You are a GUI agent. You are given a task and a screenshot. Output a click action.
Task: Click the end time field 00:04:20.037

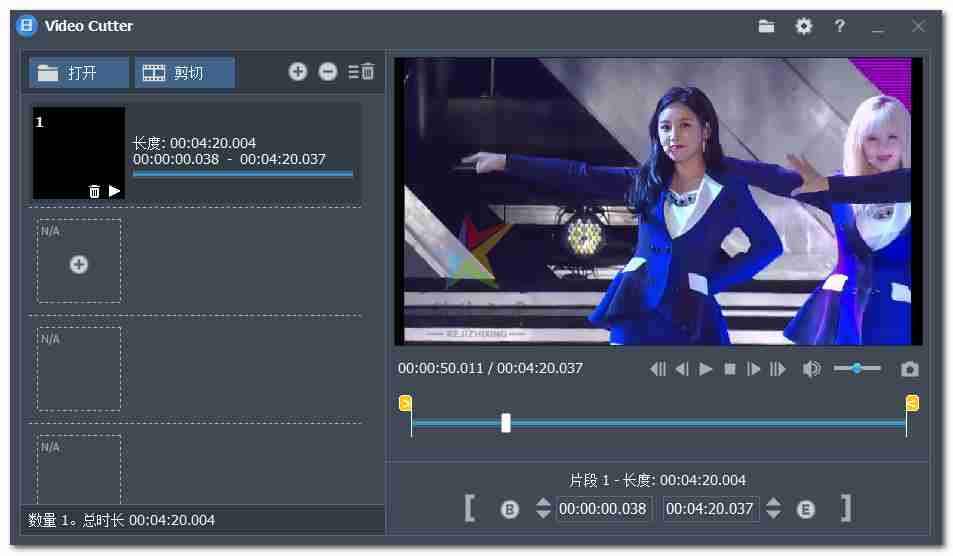710,509
